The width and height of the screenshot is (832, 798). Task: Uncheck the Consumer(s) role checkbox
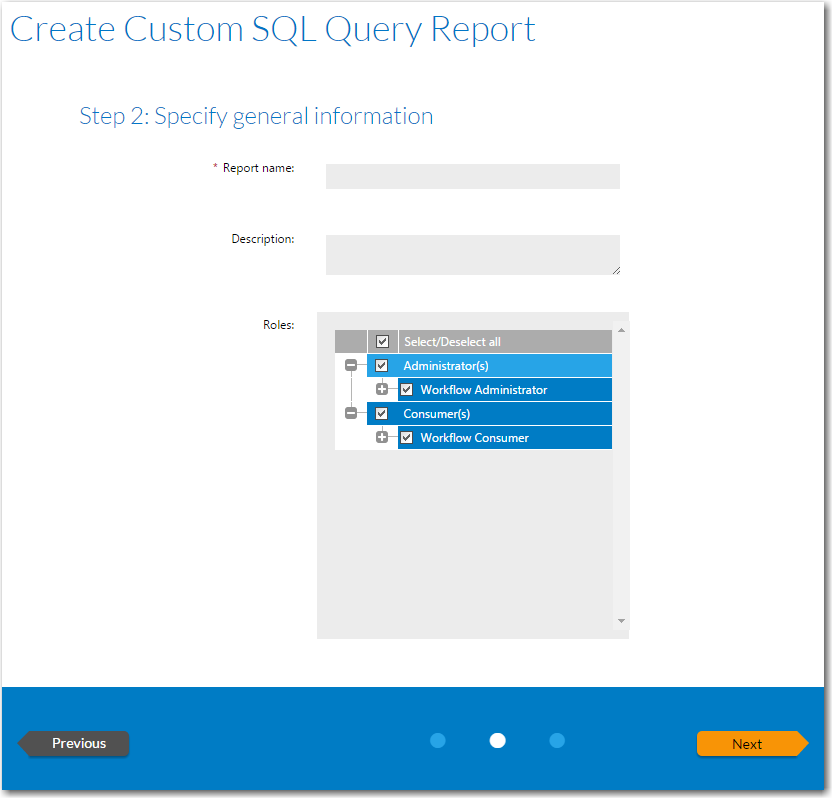[x=381, y=414]
